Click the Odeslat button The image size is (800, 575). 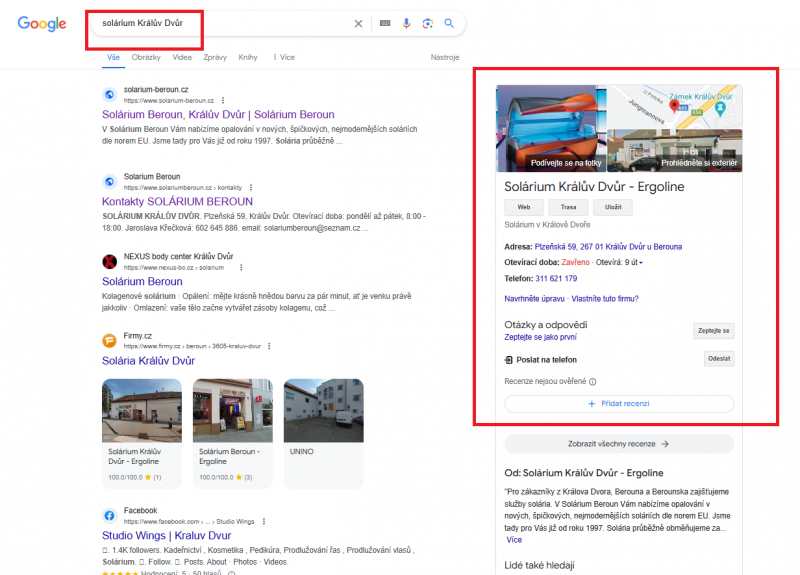tap(719, 359)
